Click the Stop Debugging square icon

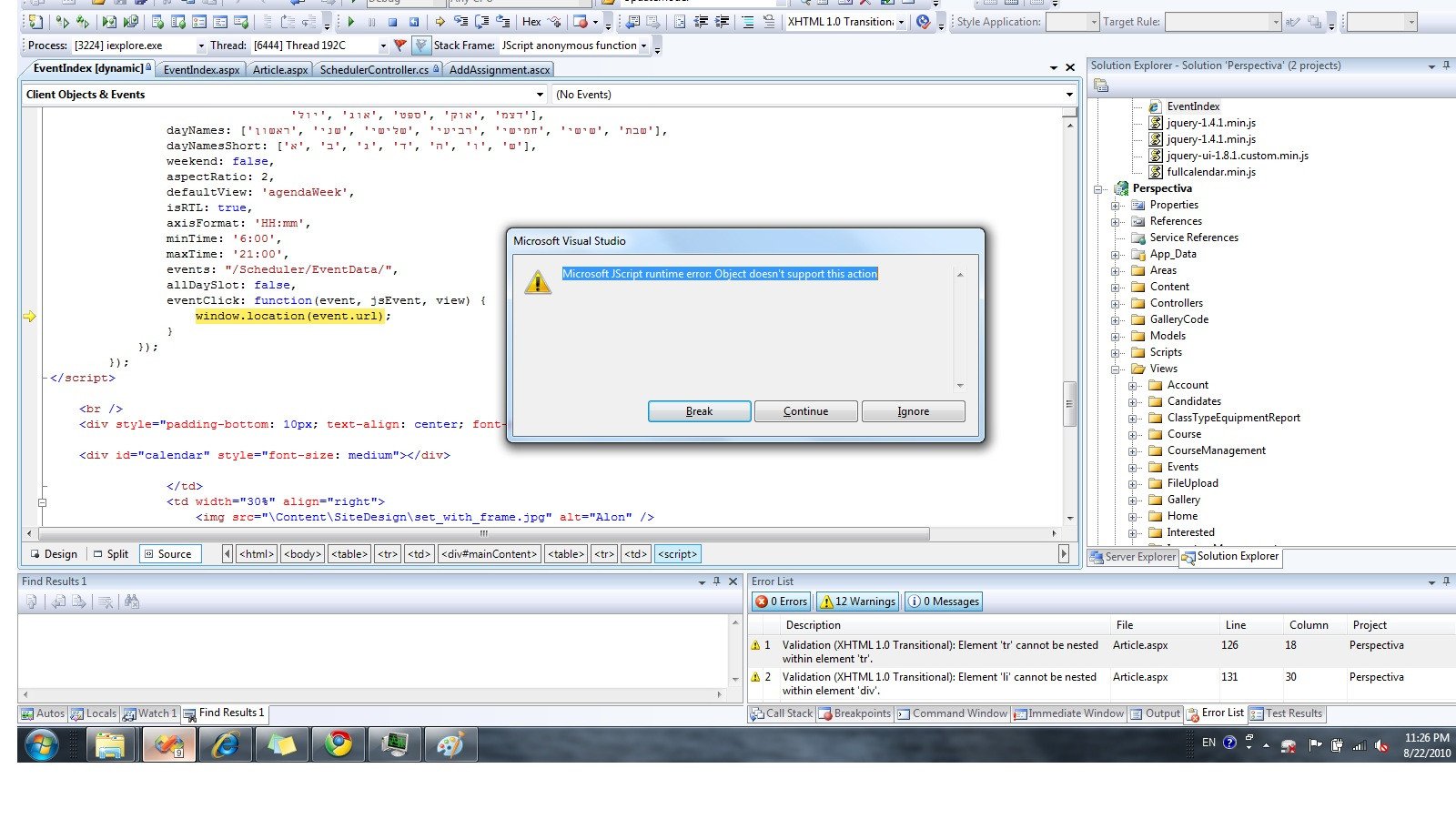click(x=393, y=22)
